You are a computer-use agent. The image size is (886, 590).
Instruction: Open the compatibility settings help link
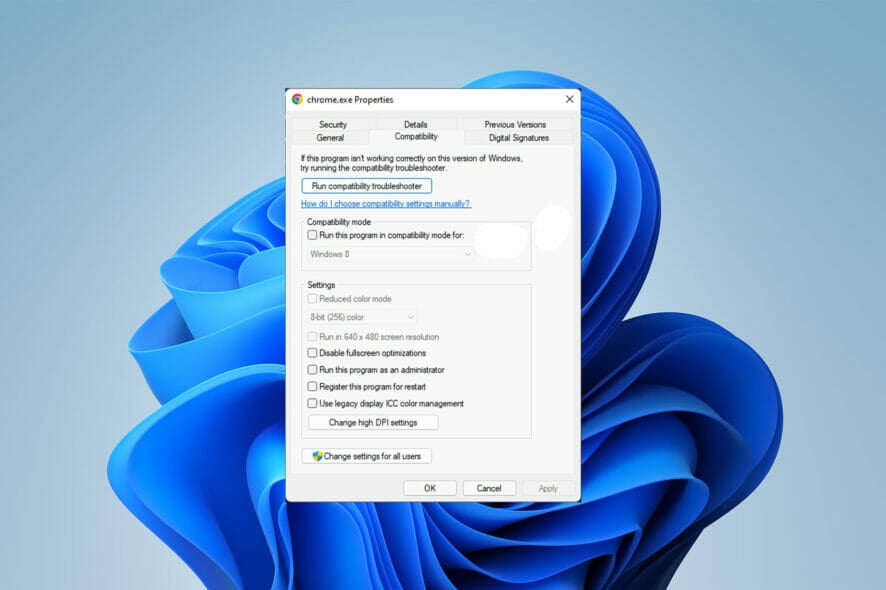(x=387, y=203)
